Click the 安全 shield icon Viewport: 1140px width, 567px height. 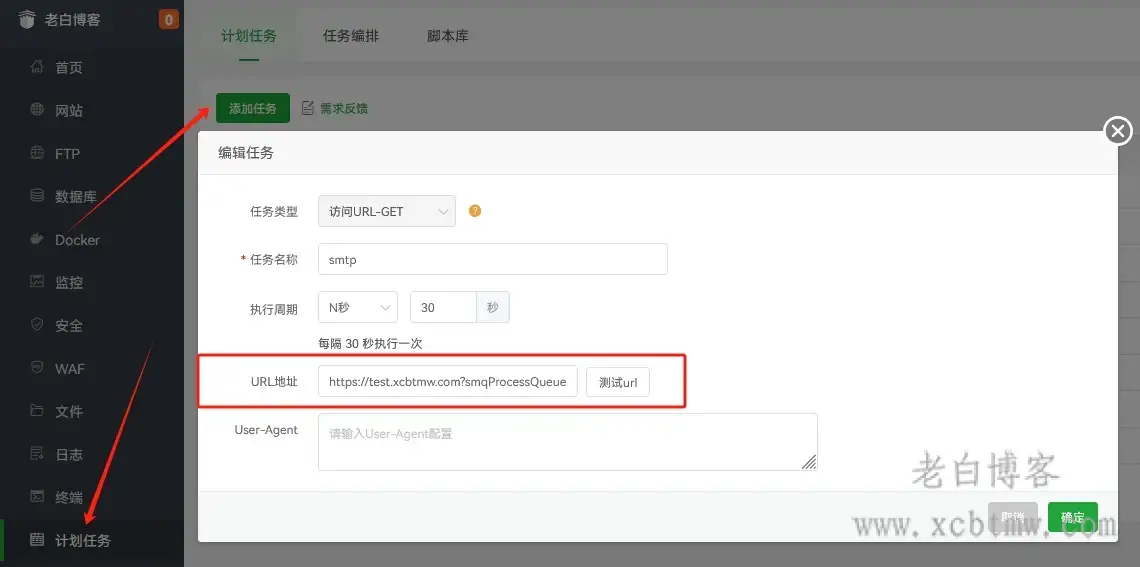click(x=37, y=324)
